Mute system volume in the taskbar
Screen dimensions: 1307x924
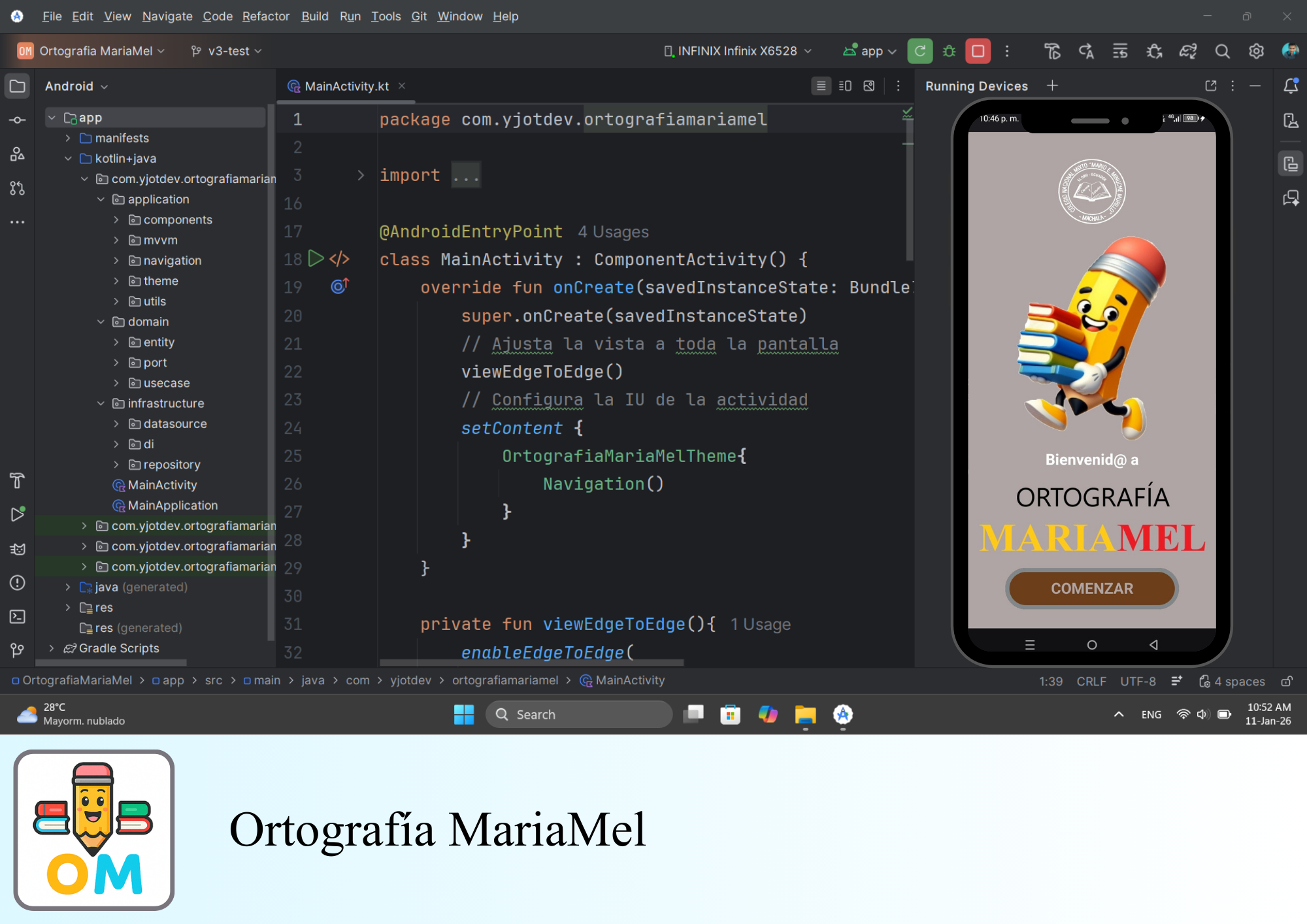1203,714
